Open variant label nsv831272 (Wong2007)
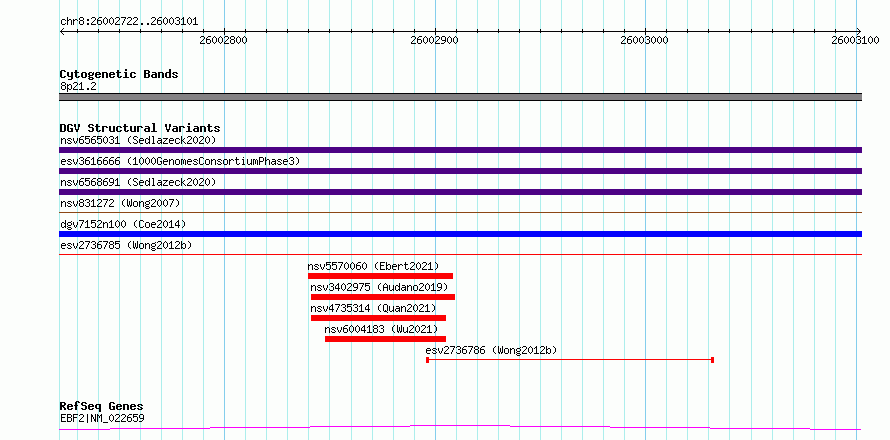 point(120,203)
